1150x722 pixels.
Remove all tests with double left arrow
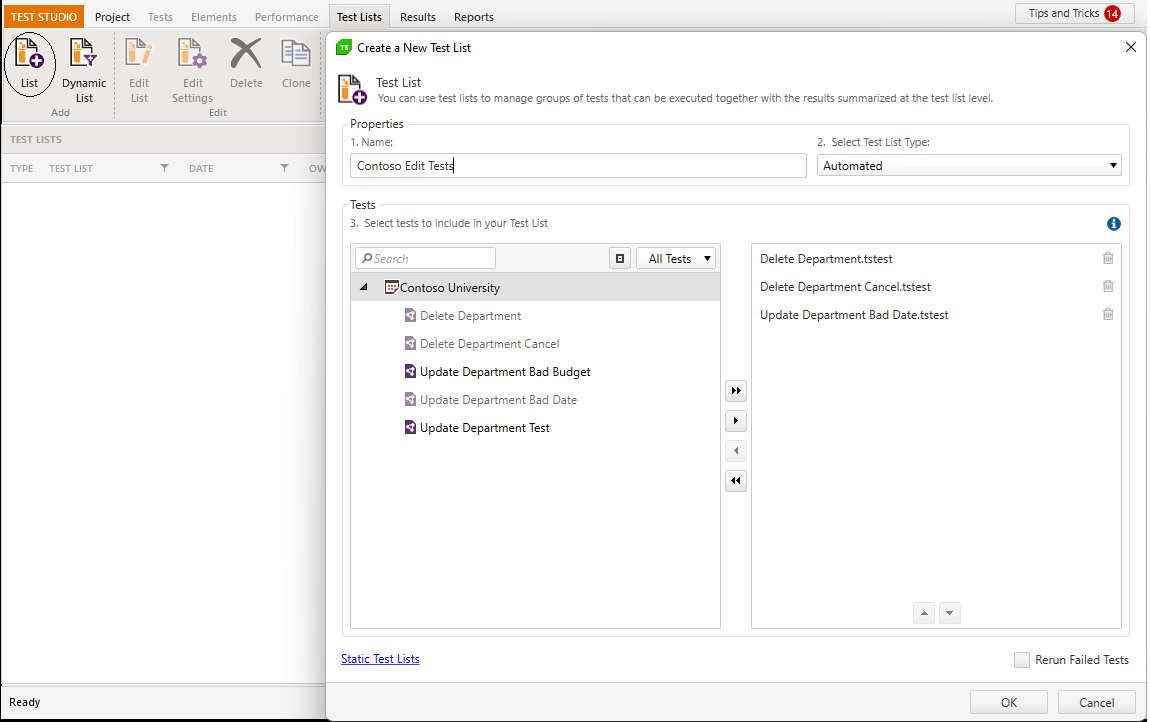(736, 481)
